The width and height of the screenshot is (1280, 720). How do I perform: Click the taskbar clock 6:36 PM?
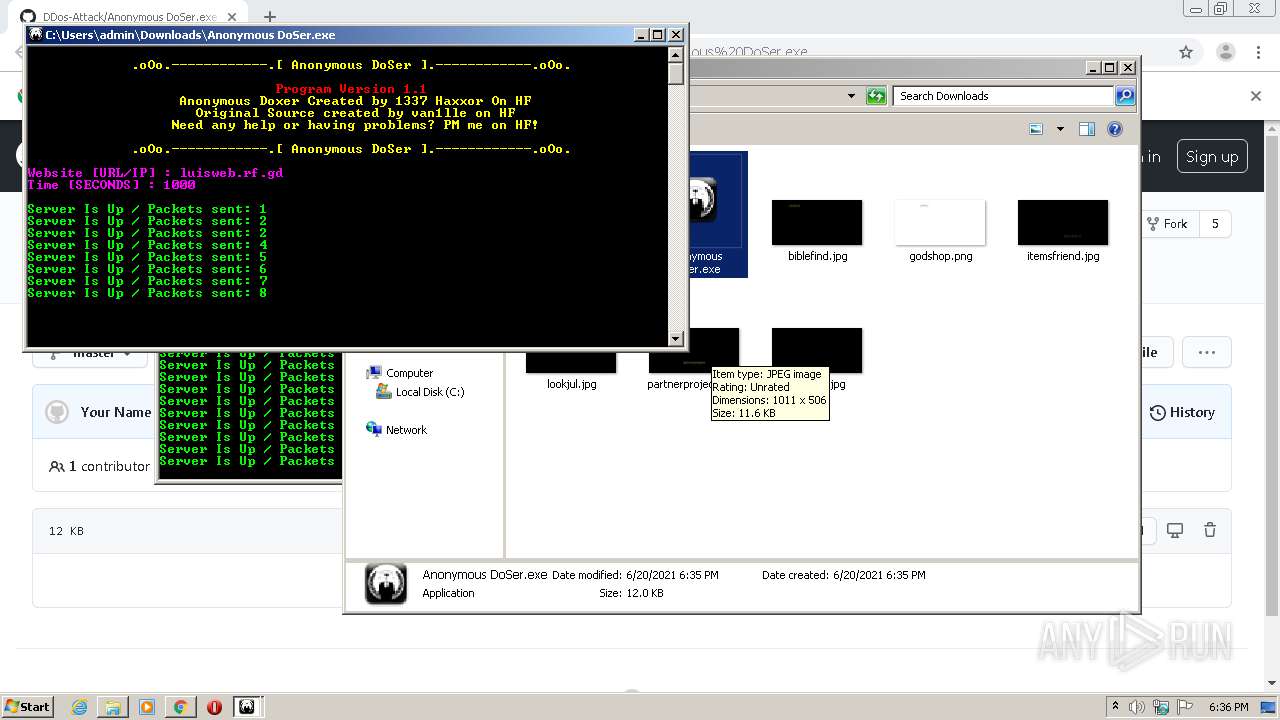[x=1228, y=707]
